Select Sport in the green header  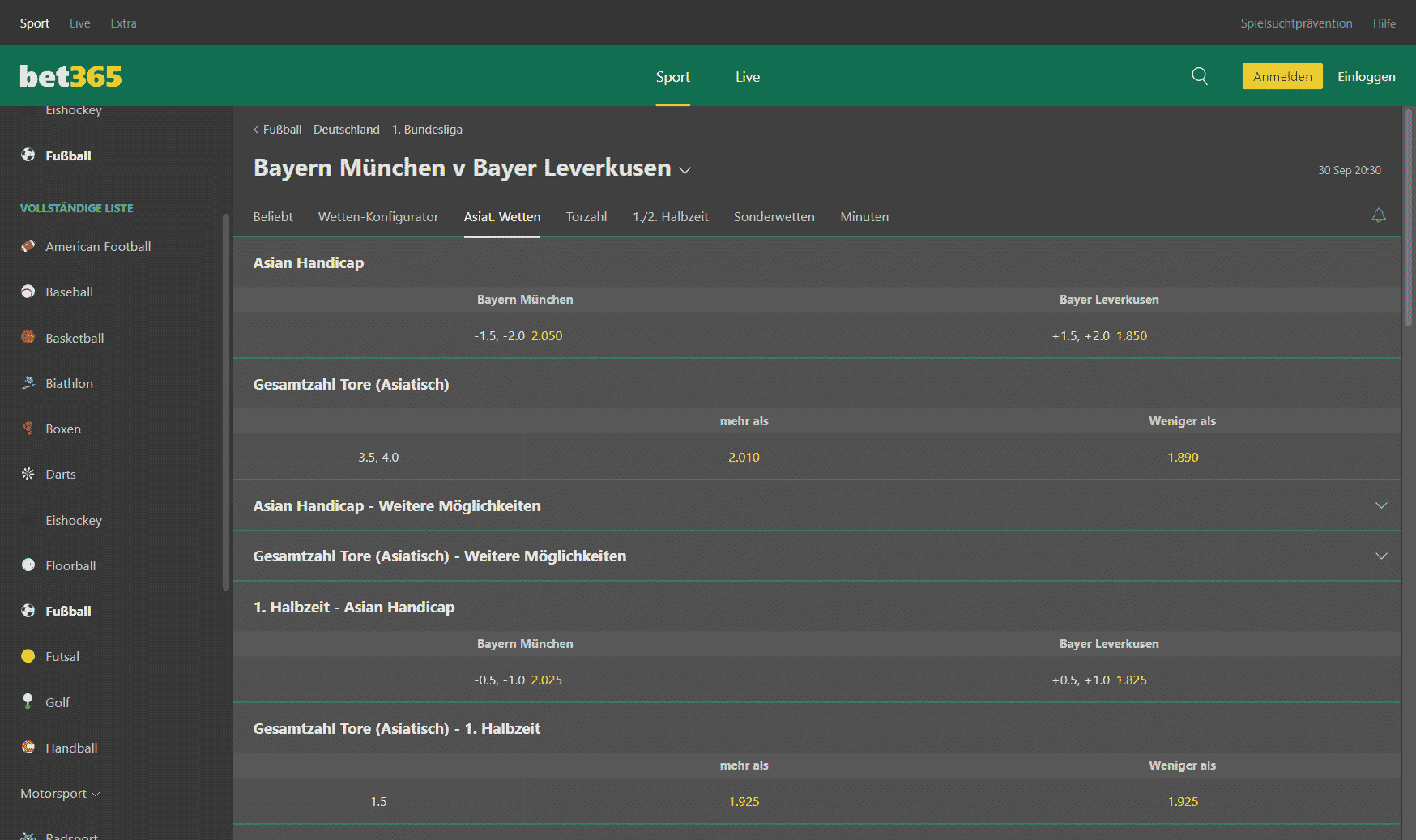(x=673, y=77)
